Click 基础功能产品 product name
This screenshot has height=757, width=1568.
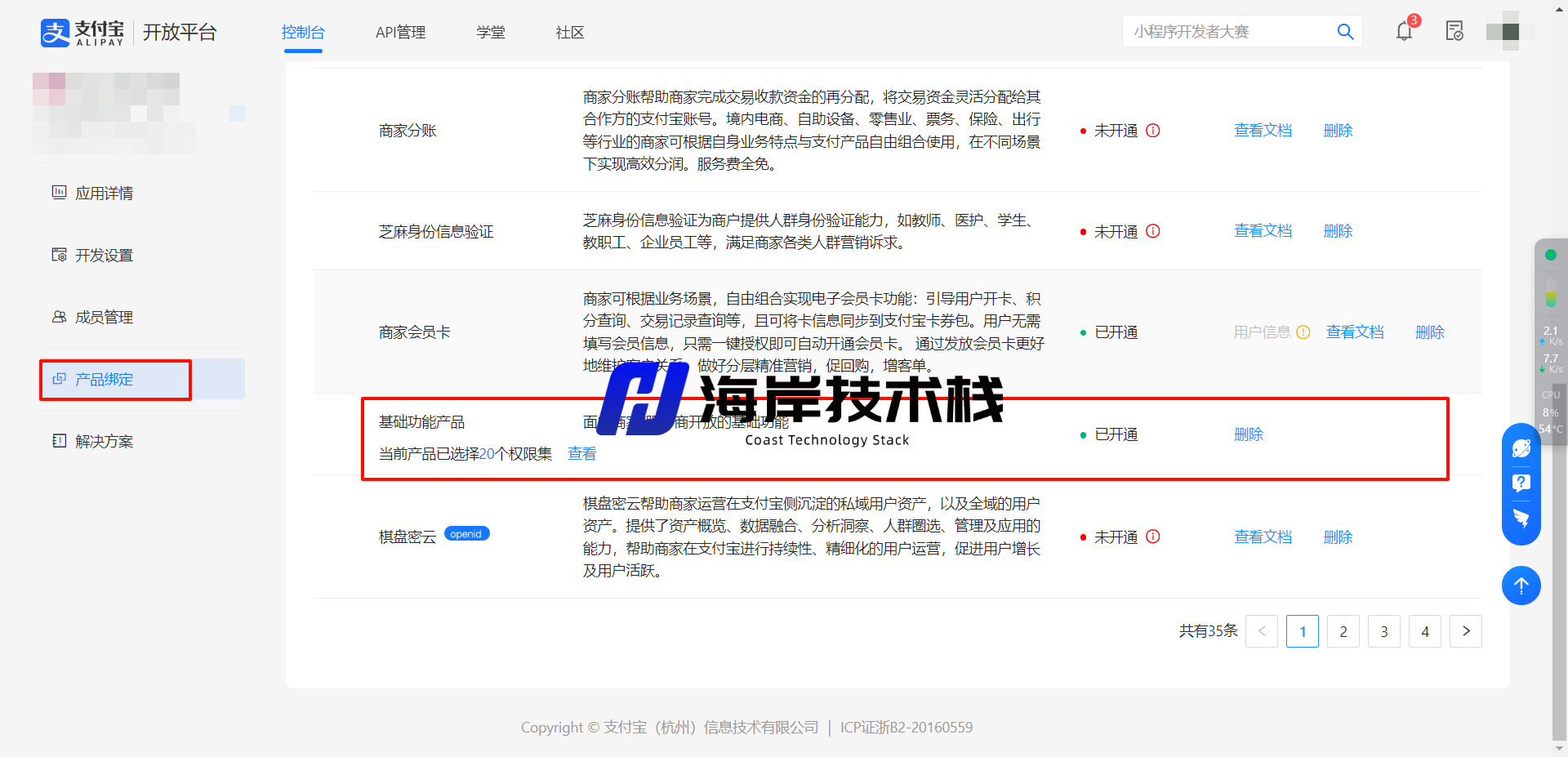pos(421,422)
